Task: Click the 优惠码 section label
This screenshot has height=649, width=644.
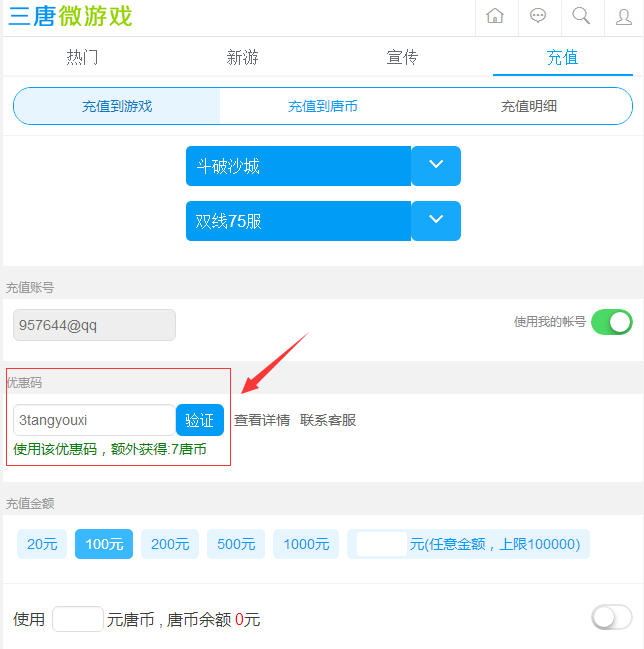Action: [24, 382]
